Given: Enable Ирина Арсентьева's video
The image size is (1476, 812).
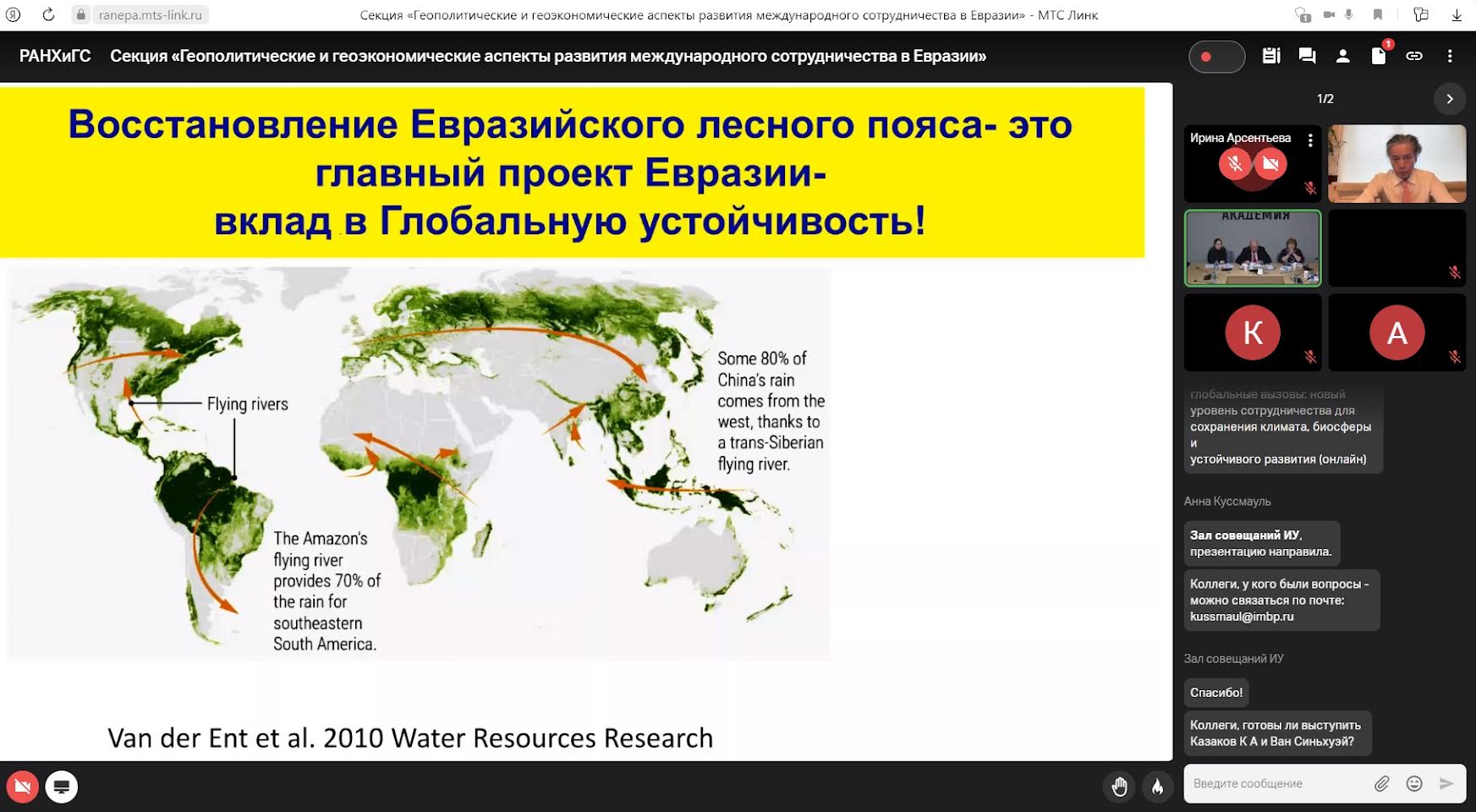Looking at the screenshot, I should (x=1270, y=163).
